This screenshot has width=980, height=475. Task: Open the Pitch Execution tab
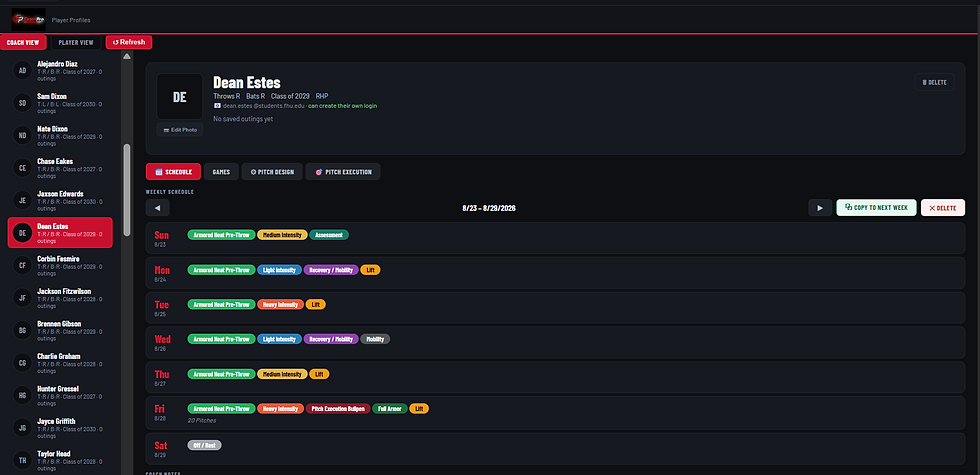(343, 172)
